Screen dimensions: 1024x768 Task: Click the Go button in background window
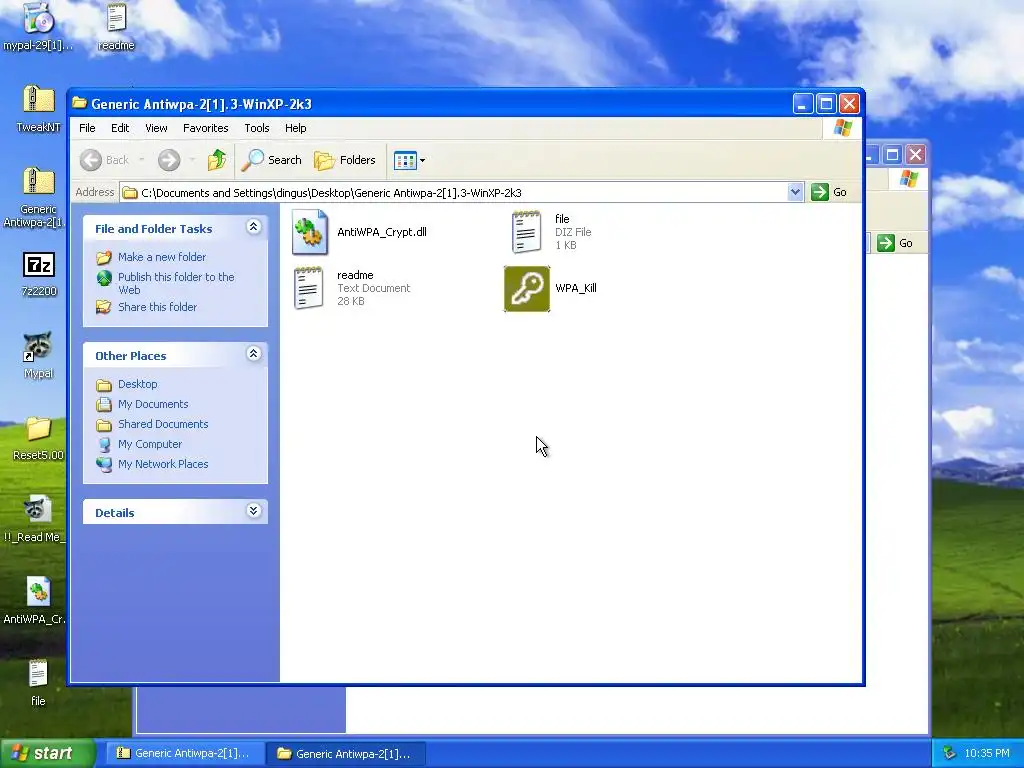click(x=895, y=243)
